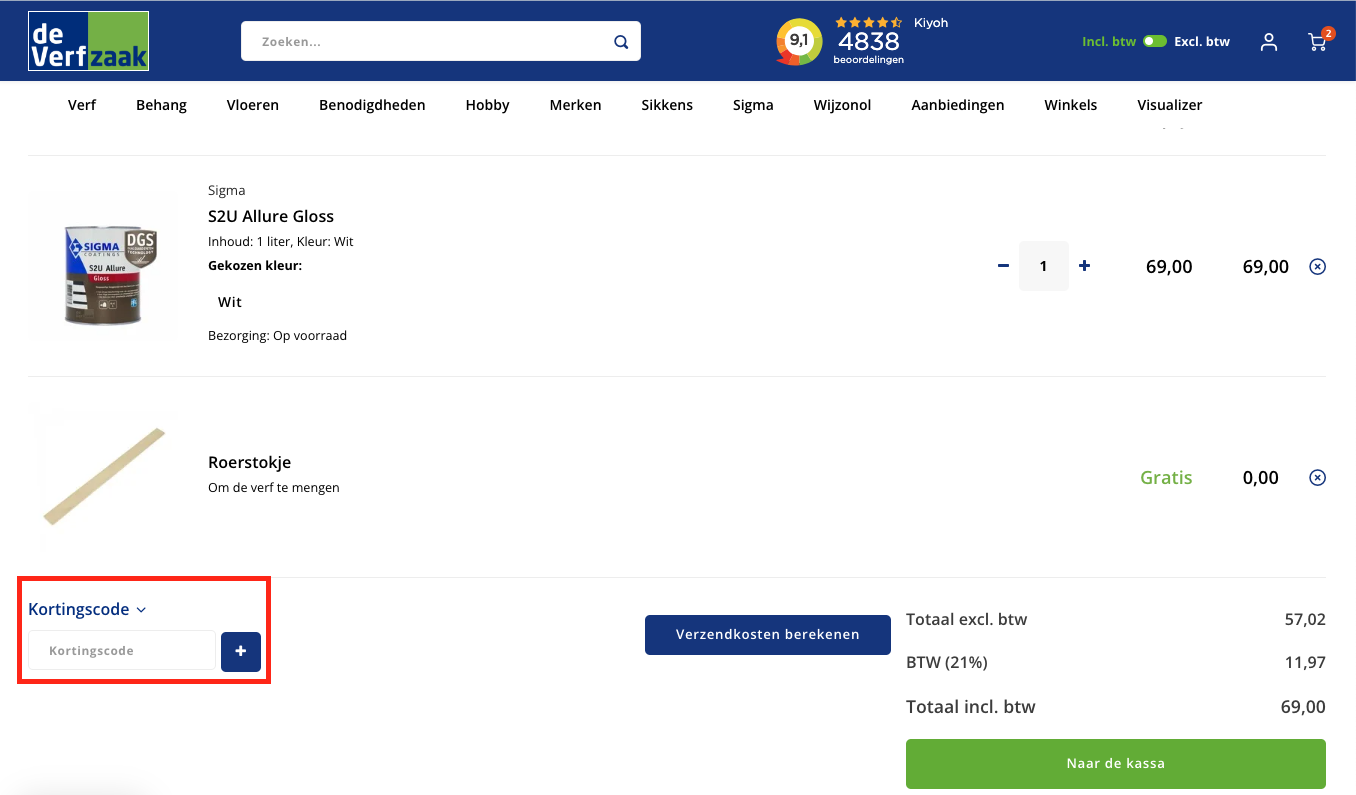Open the Aanbiedingen menu

[x=957, y=105]
